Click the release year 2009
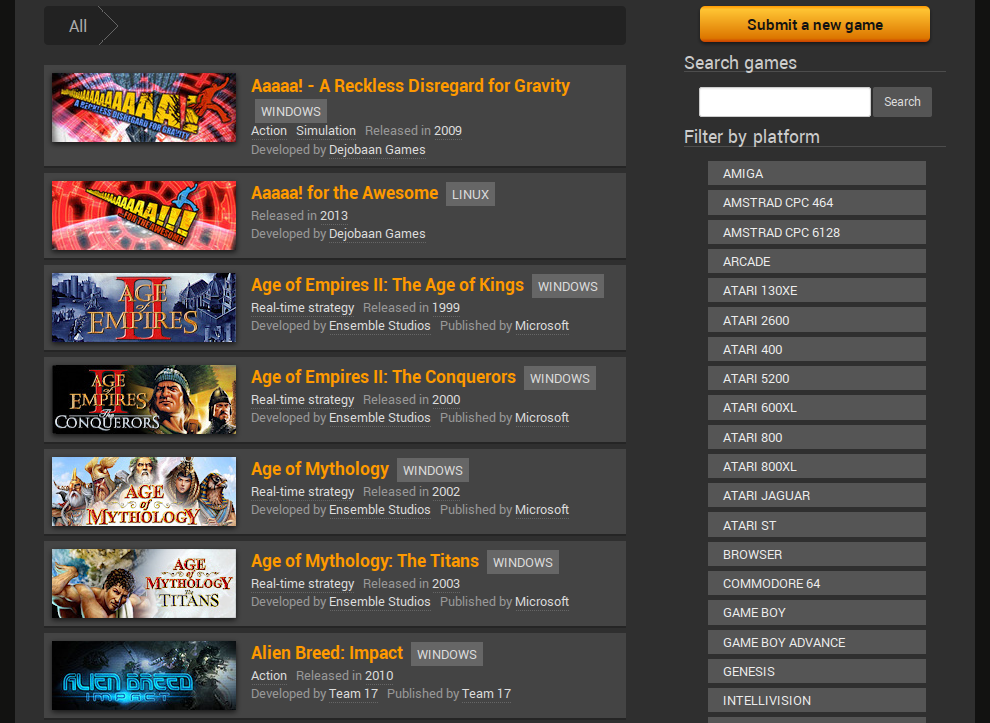 click(448, 131)
